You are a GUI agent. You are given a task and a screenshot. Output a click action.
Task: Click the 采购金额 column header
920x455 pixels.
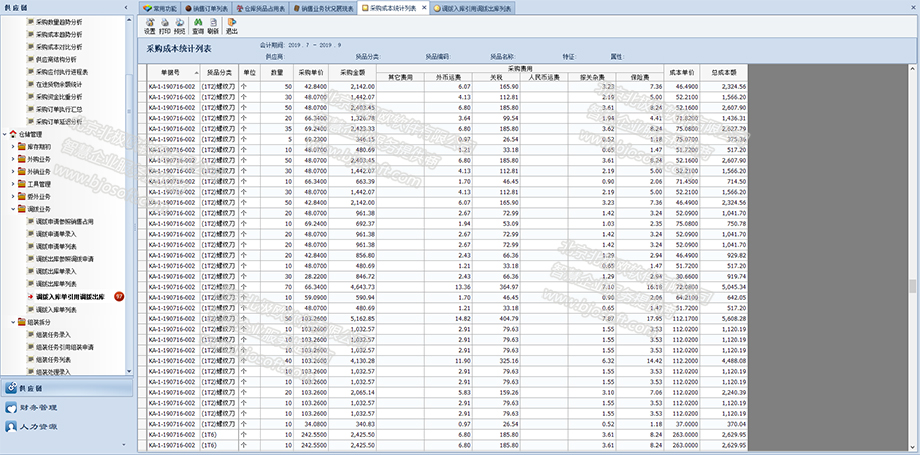(353, 73)
